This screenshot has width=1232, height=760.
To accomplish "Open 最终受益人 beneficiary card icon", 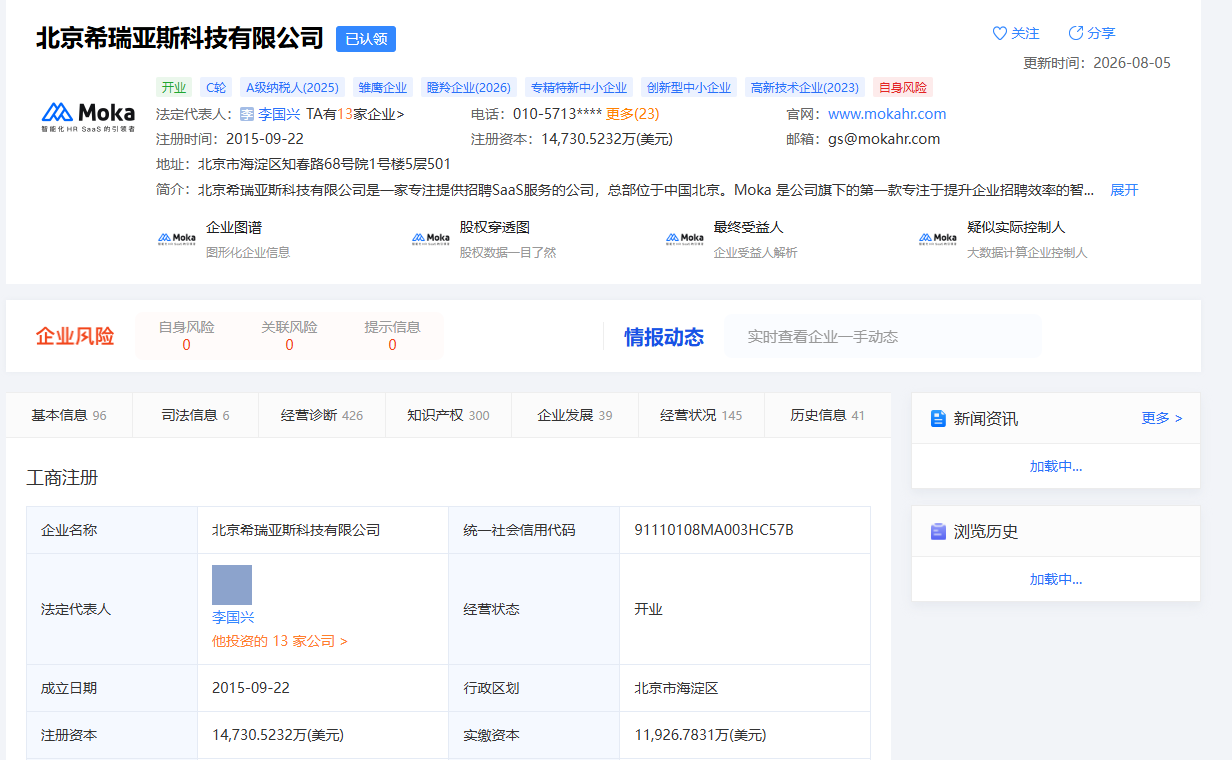I will tap(685, 238).
